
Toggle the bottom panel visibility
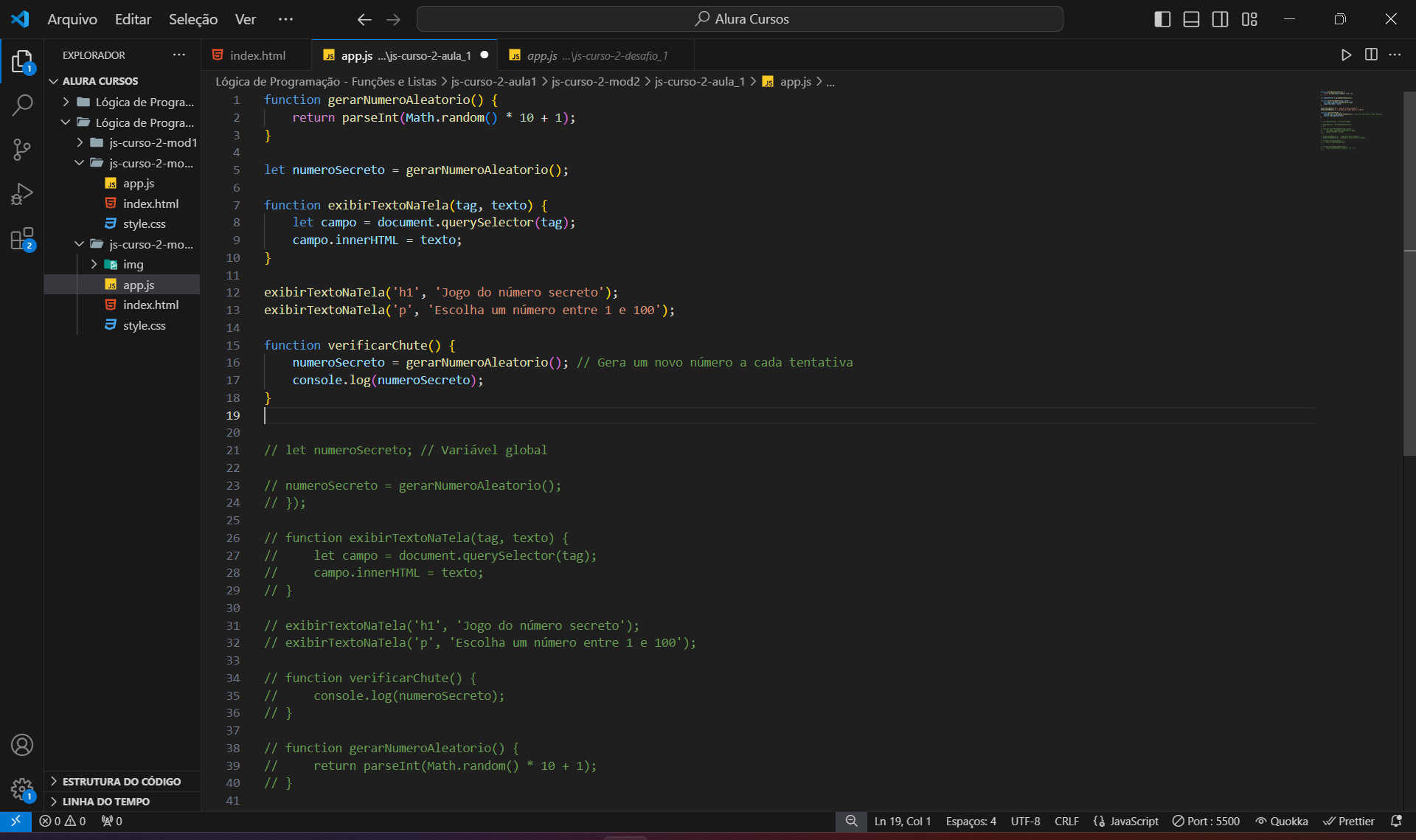[x=1191, y=19]
